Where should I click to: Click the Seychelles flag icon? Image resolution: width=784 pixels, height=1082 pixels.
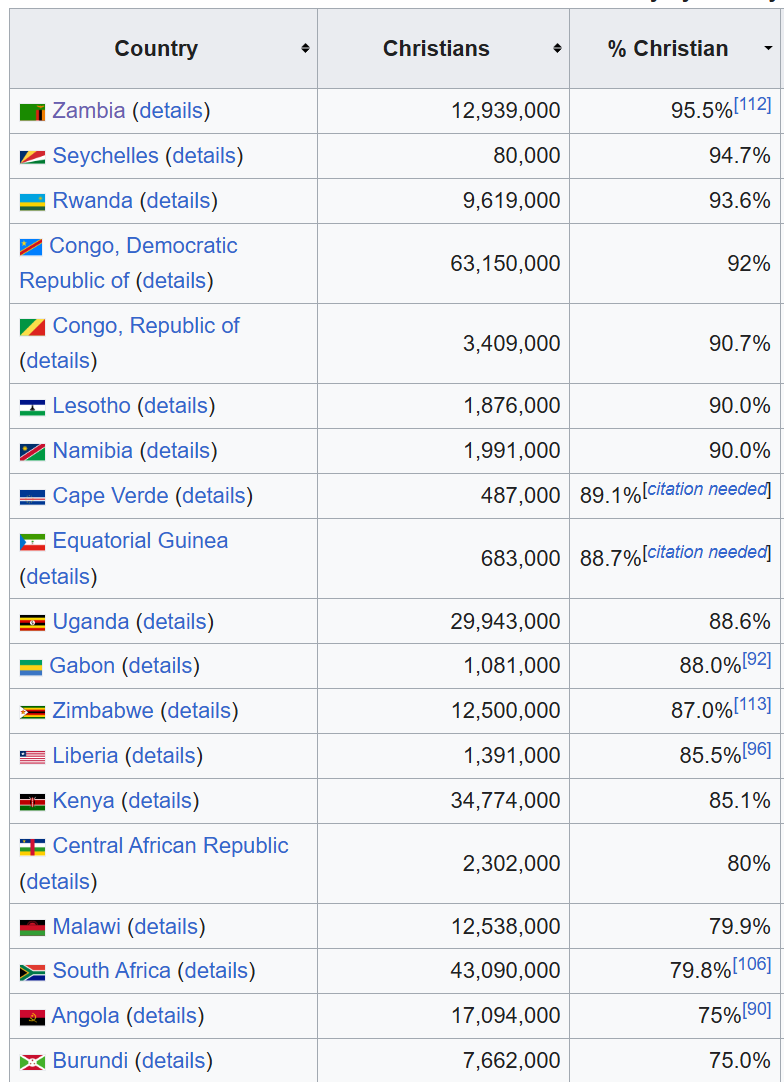pyautogui.click(x=32, y=157)
